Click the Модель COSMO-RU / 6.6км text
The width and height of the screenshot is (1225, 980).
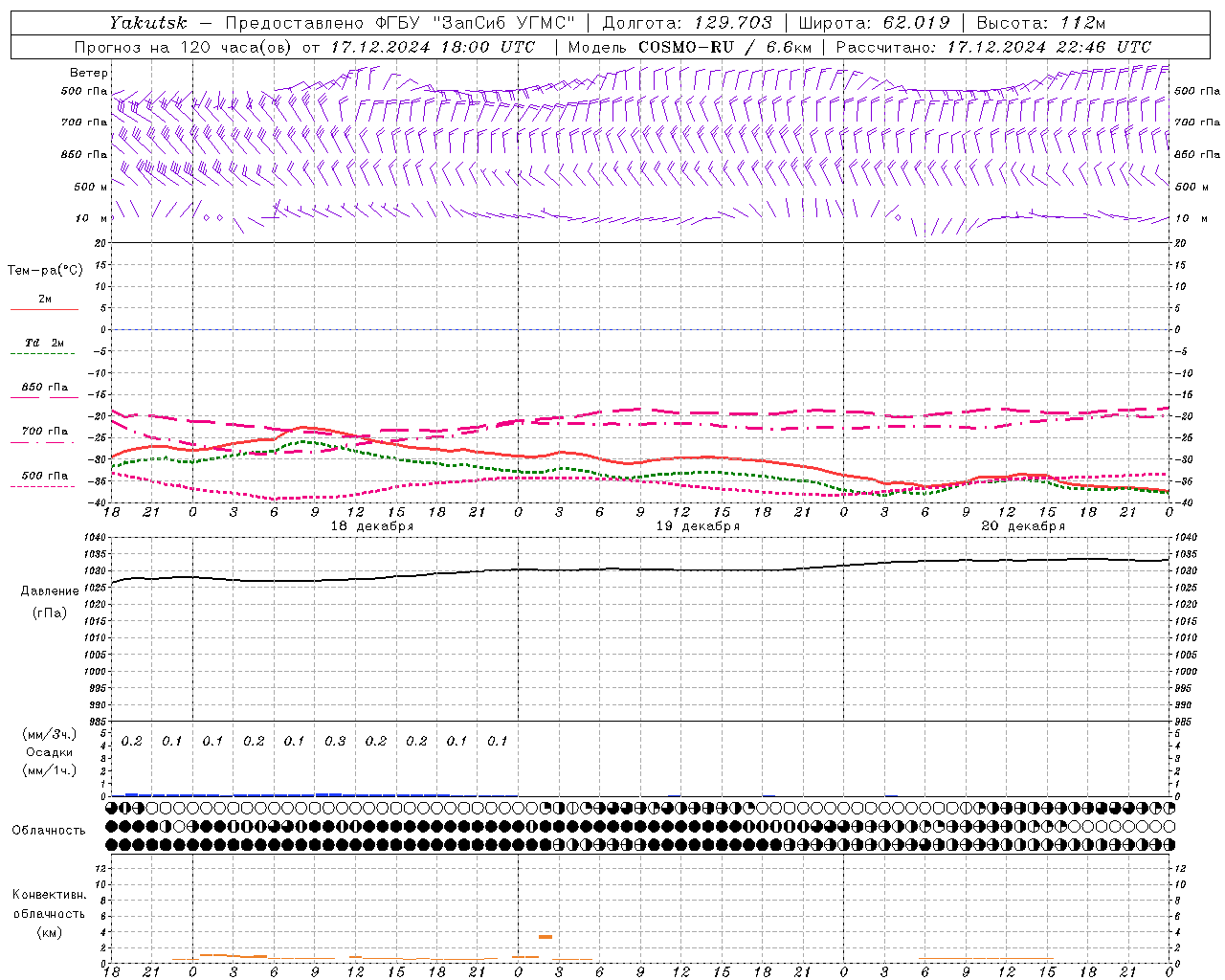pos(689,47)
